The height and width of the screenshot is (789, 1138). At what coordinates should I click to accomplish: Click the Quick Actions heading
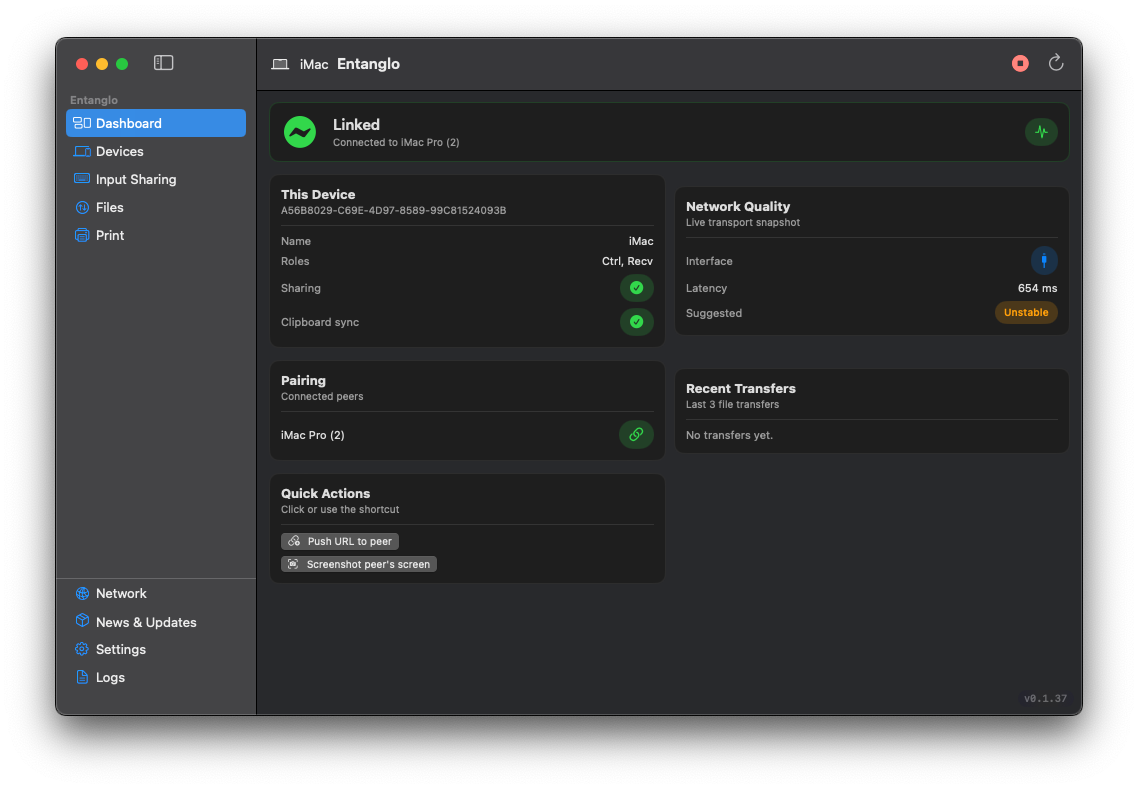[325, 494]
